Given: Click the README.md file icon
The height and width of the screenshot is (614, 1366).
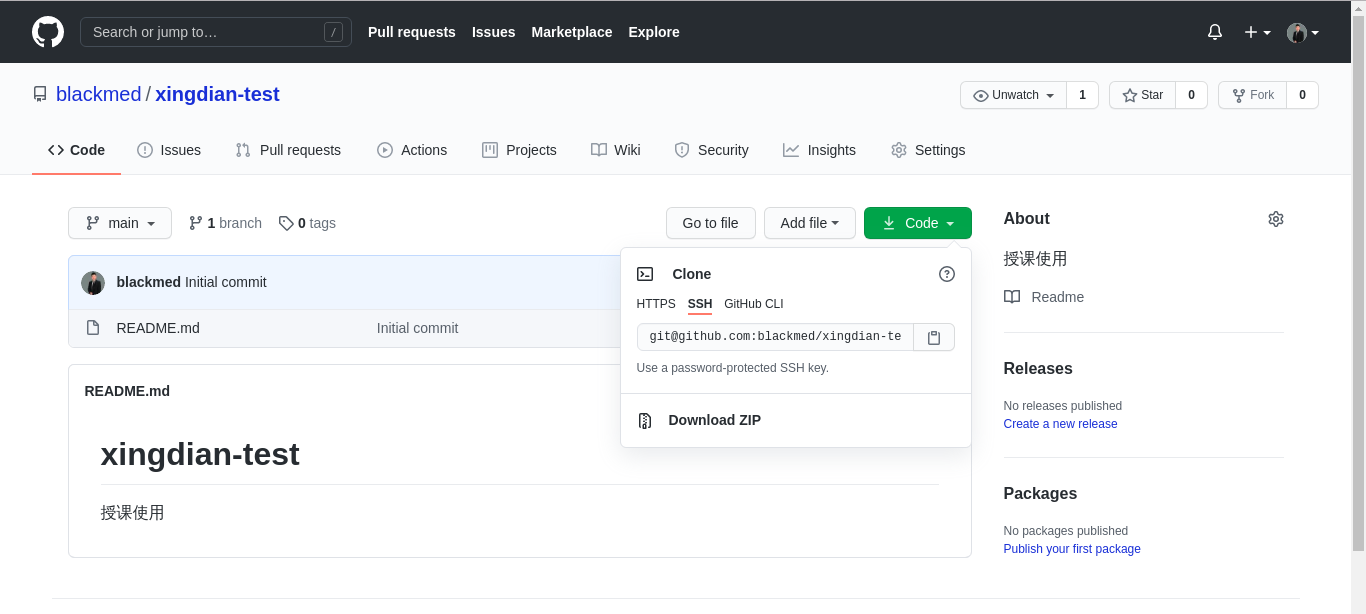Looking at the screenshot, I should point(93,328).
